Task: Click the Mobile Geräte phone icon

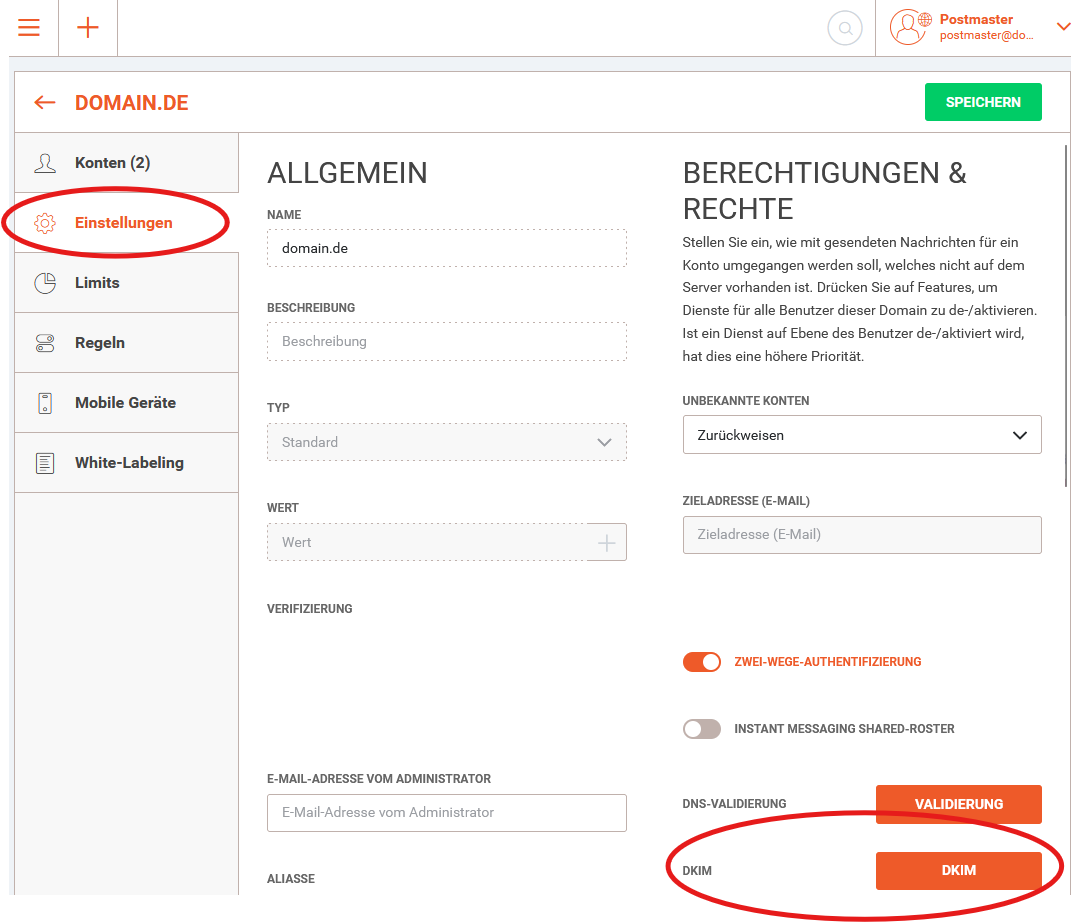Action: [x=45, y=403]
